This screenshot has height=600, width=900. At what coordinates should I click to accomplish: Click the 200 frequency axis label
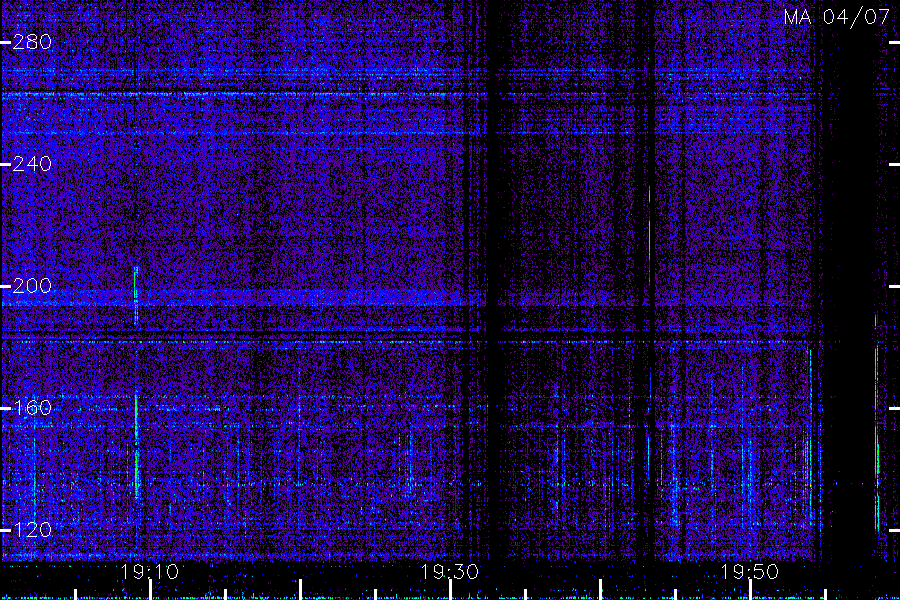point(32,286)
